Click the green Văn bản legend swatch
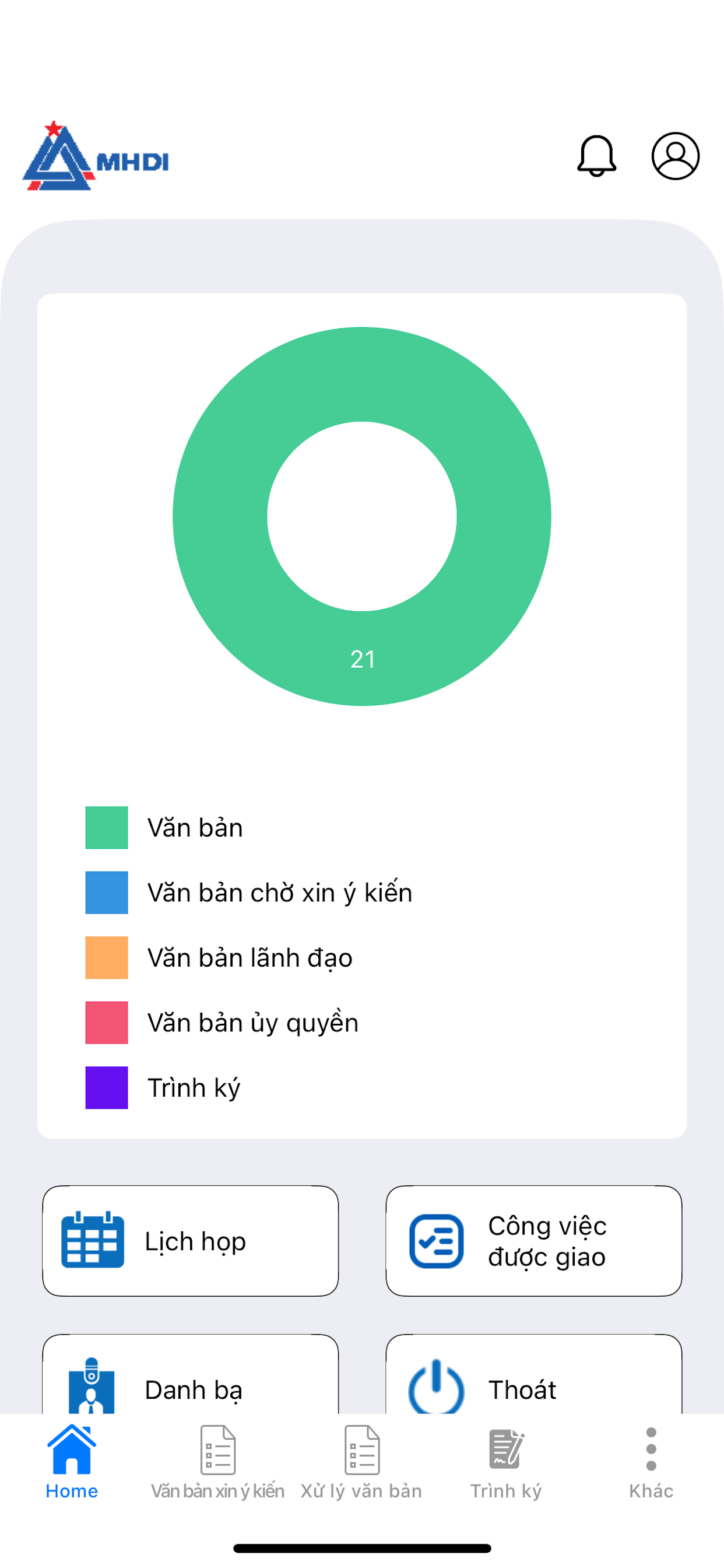 pos(107,827)
